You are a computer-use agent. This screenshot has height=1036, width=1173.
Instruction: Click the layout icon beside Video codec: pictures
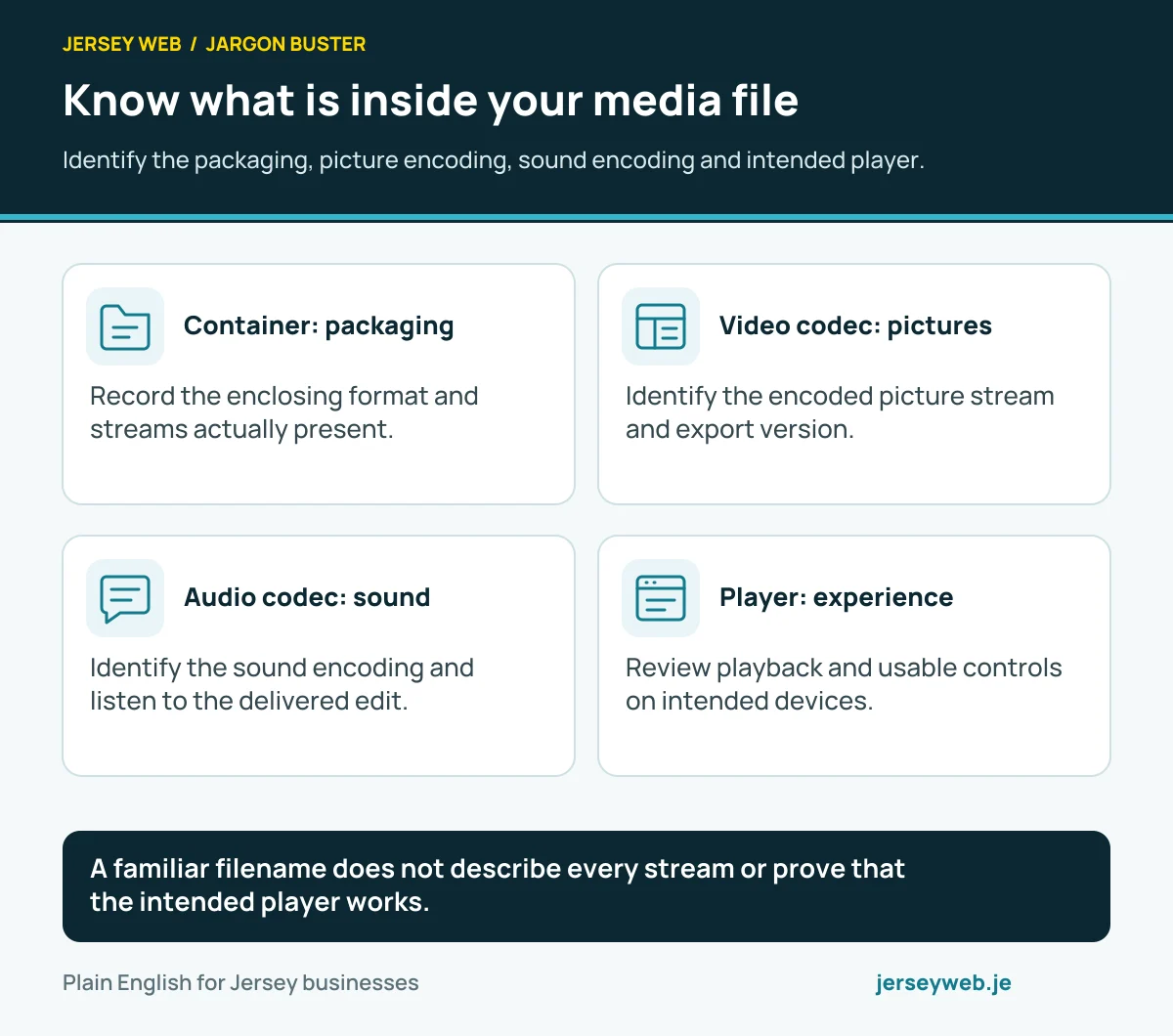tap(661, 326)
